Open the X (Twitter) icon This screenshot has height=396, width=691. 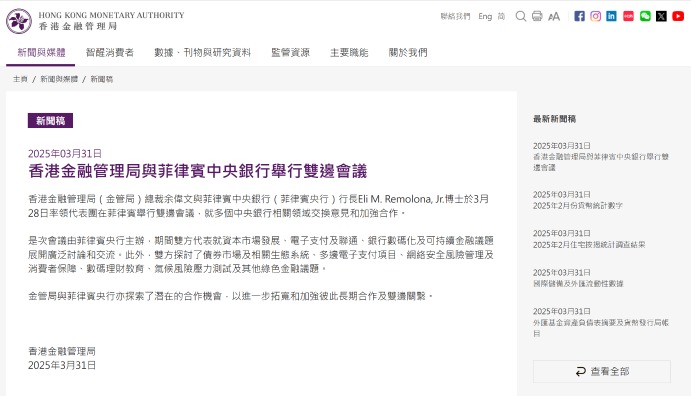[661, 16]
